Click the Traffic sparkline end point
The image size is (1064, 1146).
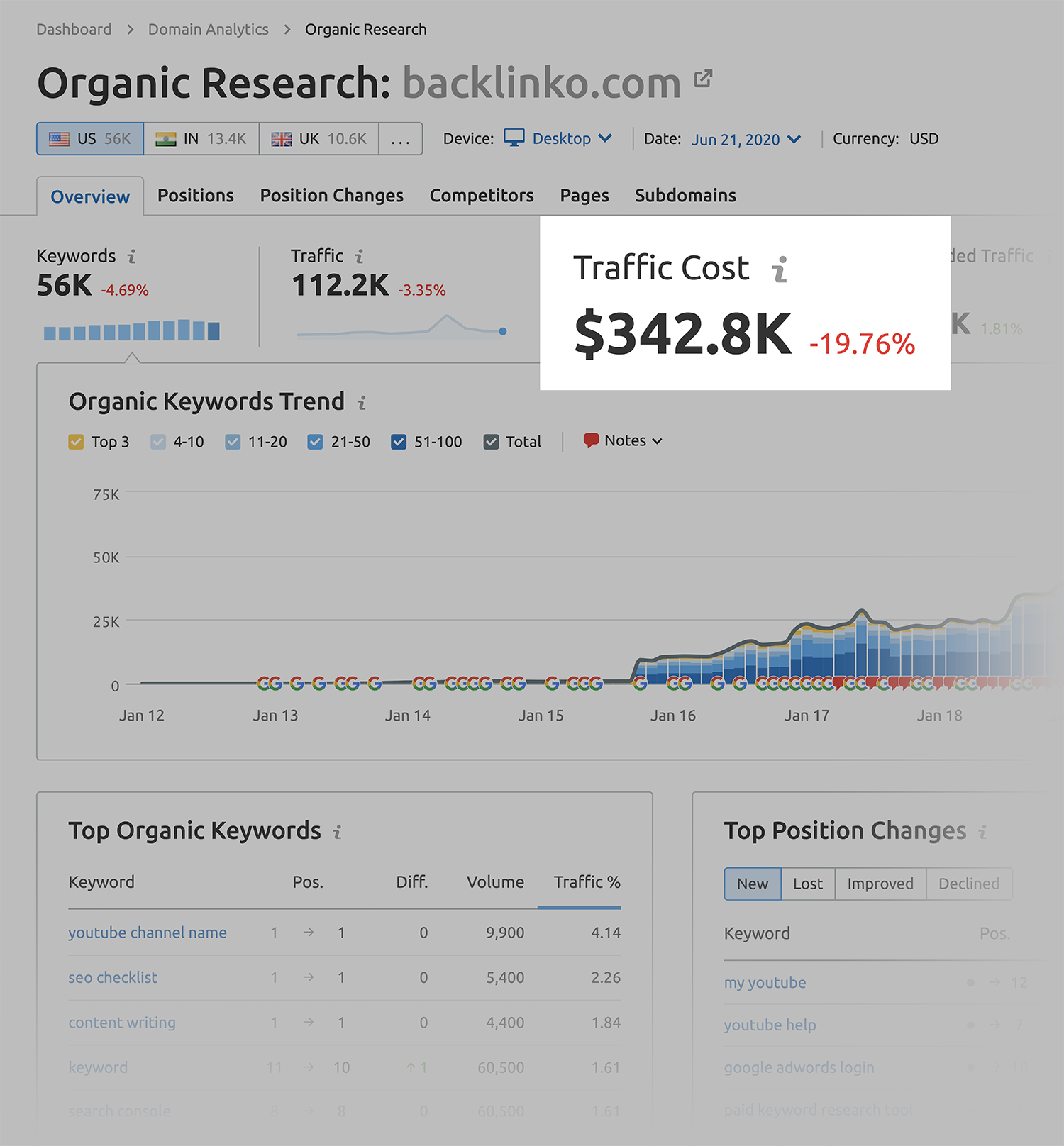pos(503,331)
